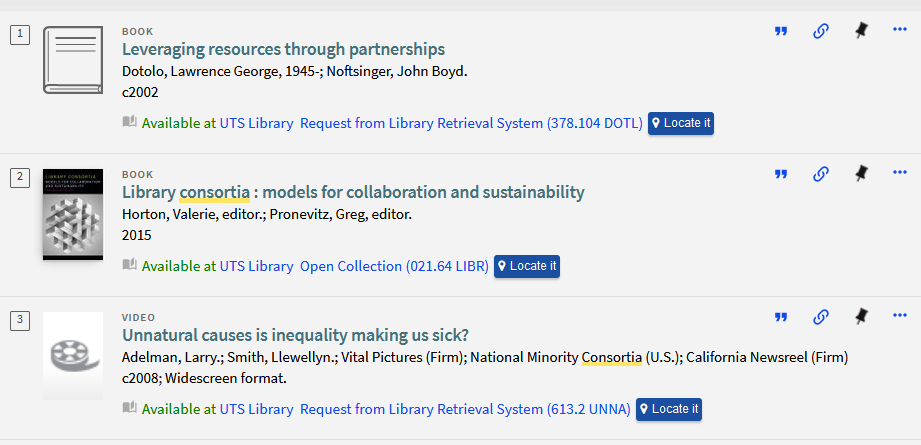
Task: Open more actions menu for first result
Action: [x=900, y=29]
